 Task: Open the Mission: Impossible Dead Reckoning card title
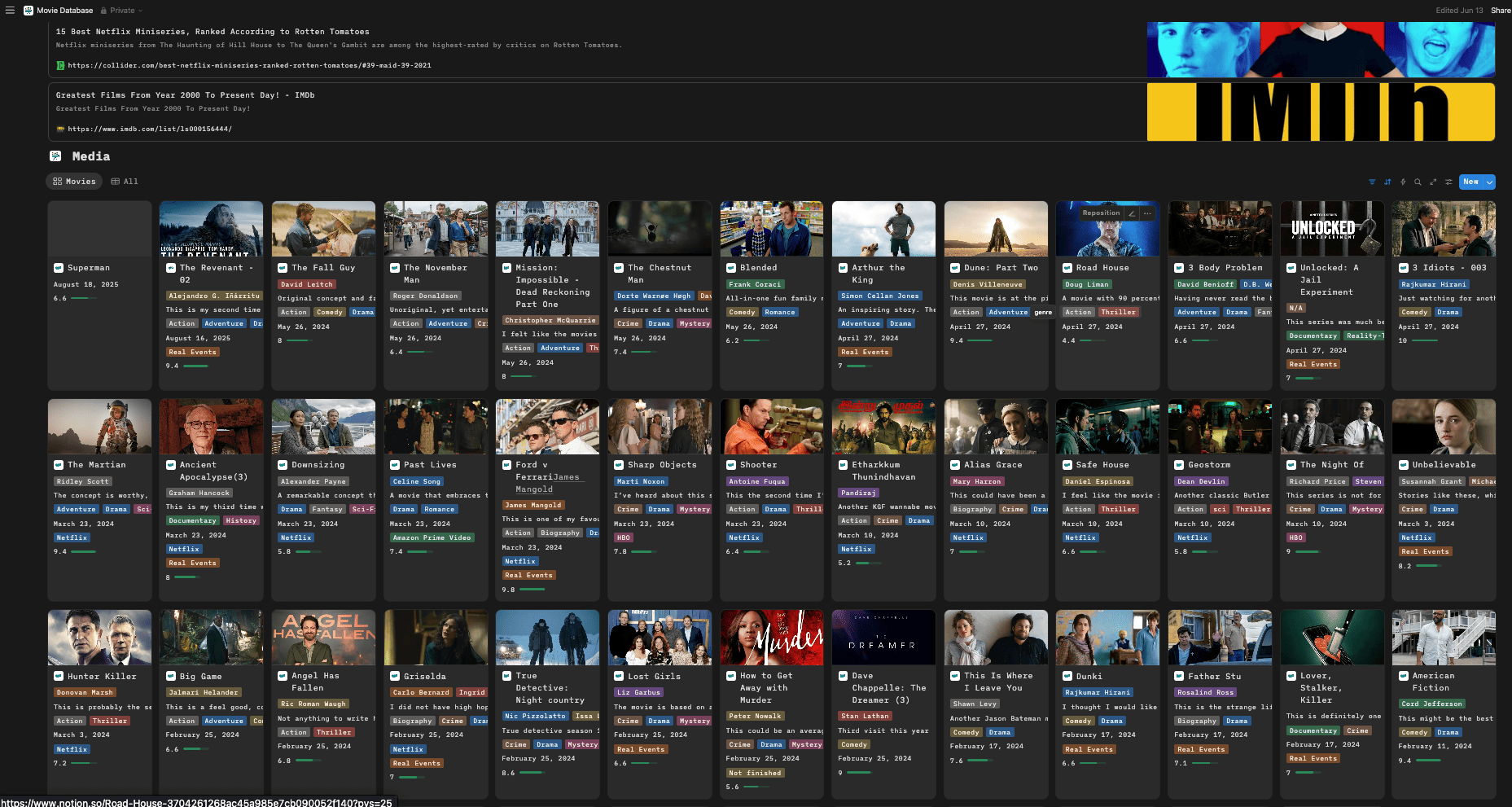[x=553, y=286]
